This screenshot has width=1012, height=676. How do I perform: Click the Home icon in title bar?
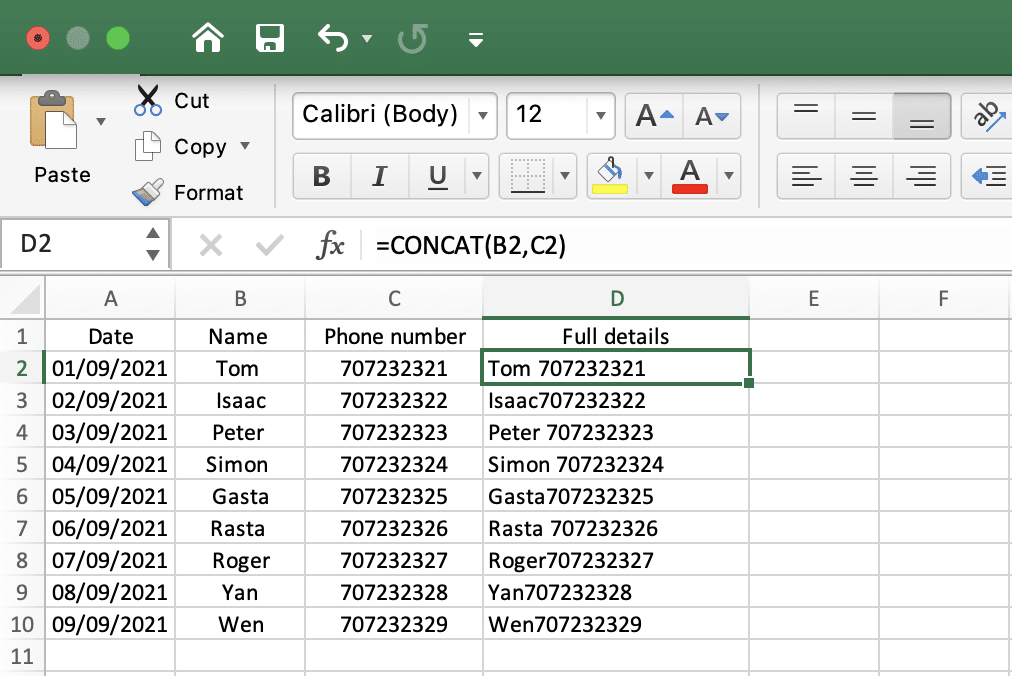(208, 38)
